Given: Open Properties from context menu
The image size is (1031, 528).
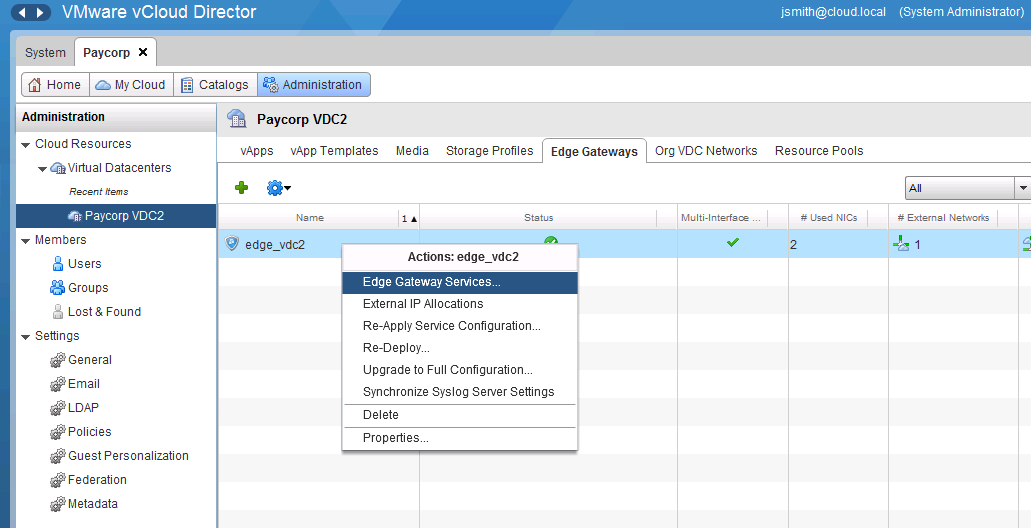Looking at the screenshot, I should point(460,438).
